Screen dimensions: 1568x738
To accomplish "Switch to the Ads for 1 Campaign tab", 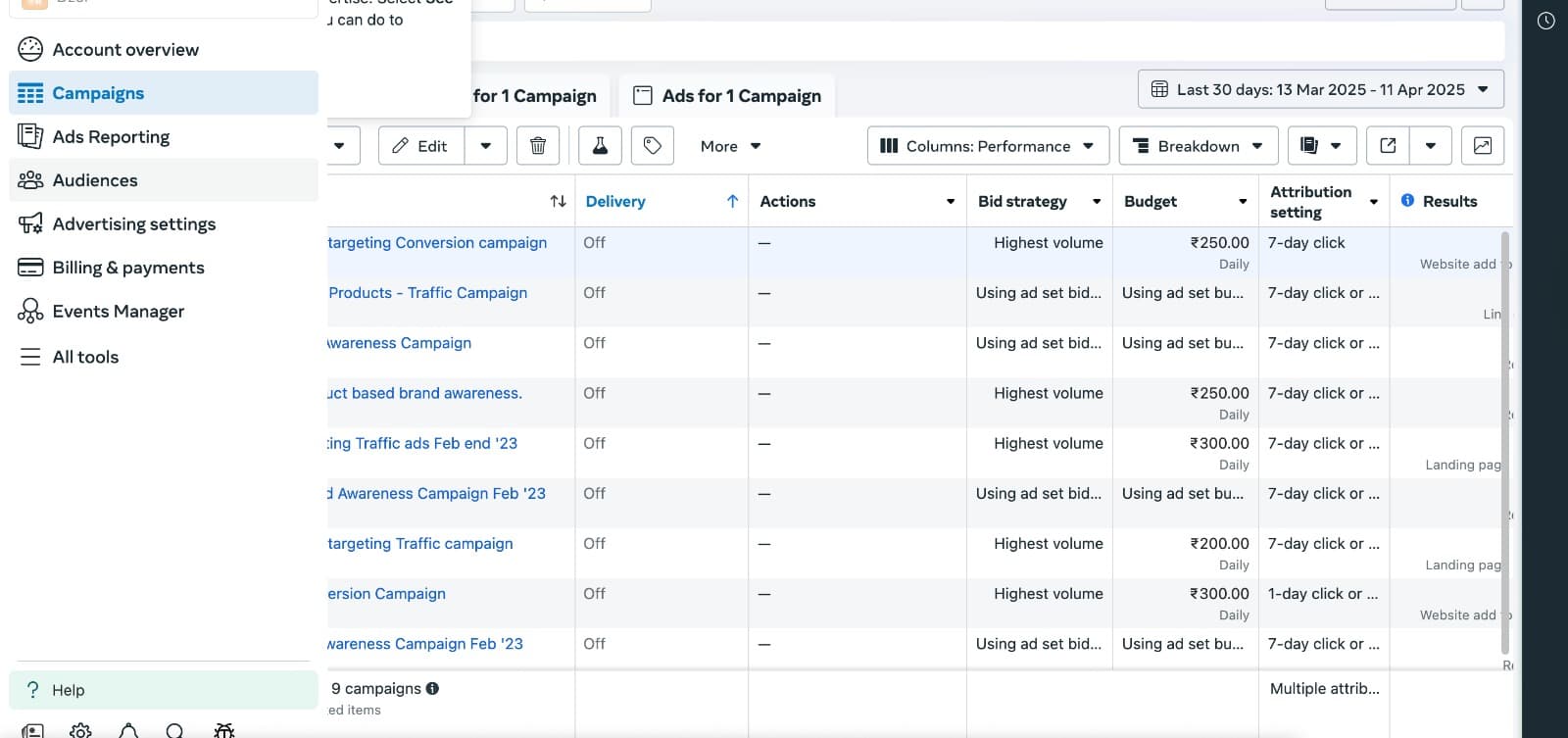I will tap(727, 96).
